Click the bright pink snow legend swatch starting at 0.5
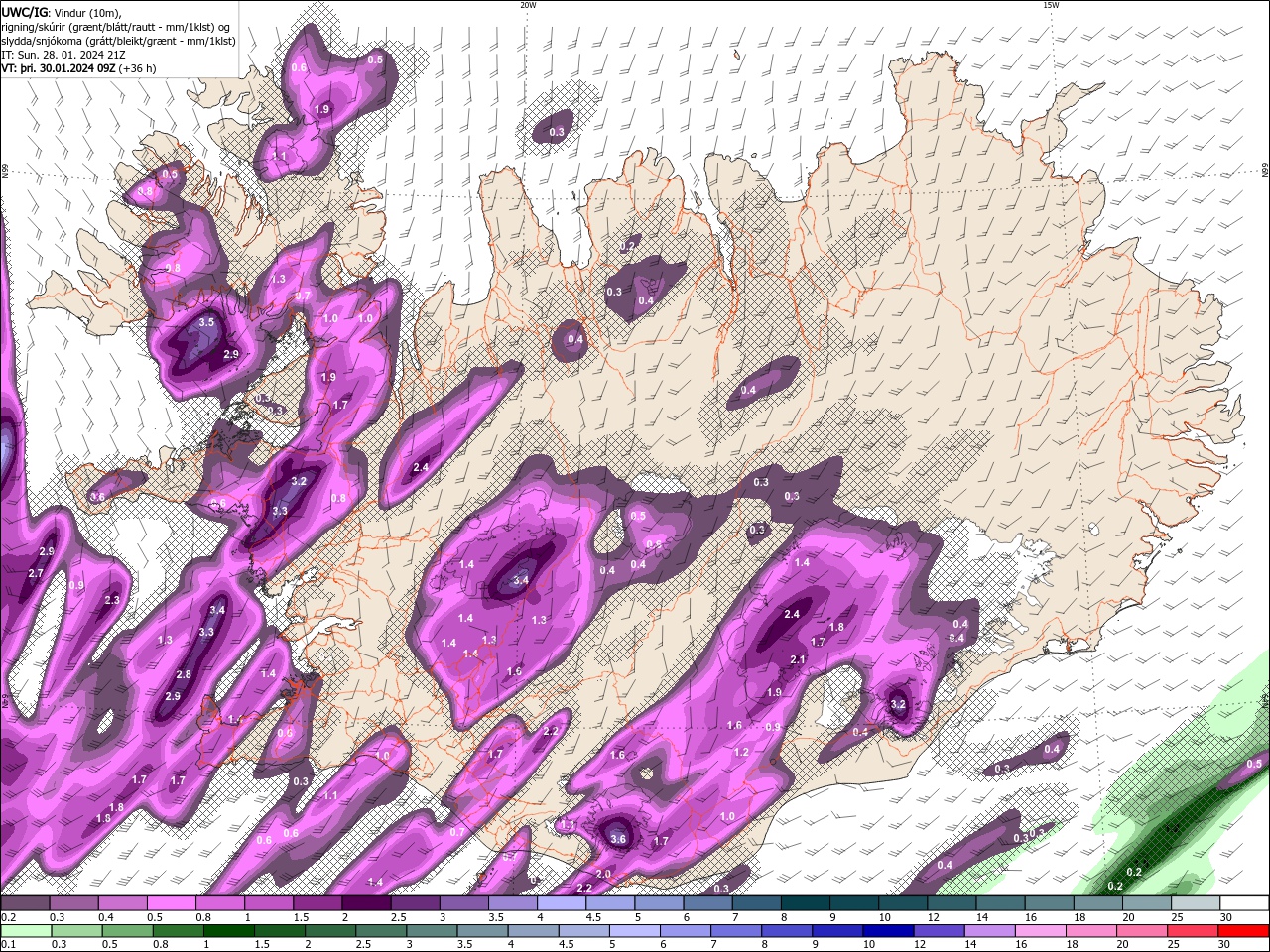Image resolution: width=1270 pixels, height=952 pixels. [x=173, y=903]
